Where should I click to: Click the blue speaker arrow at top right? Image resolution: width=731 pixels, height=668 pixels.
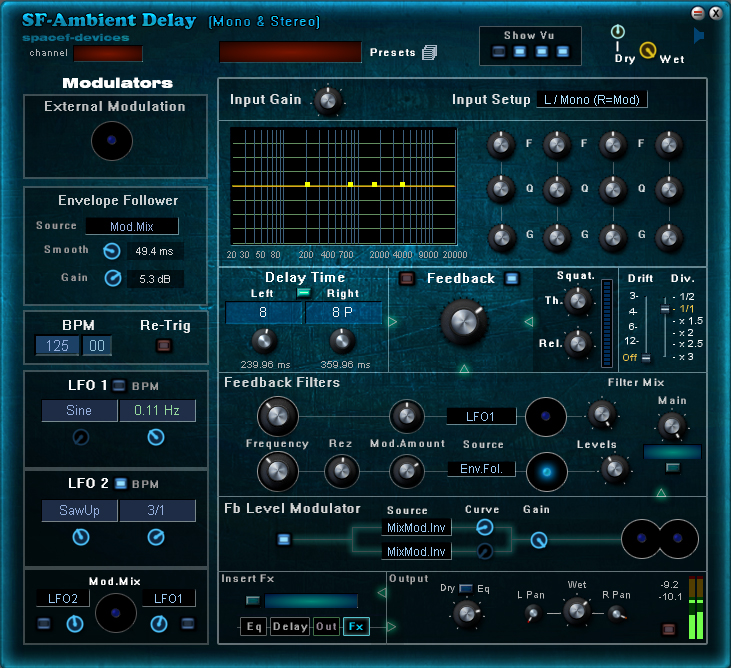click(x=698, y=36)
